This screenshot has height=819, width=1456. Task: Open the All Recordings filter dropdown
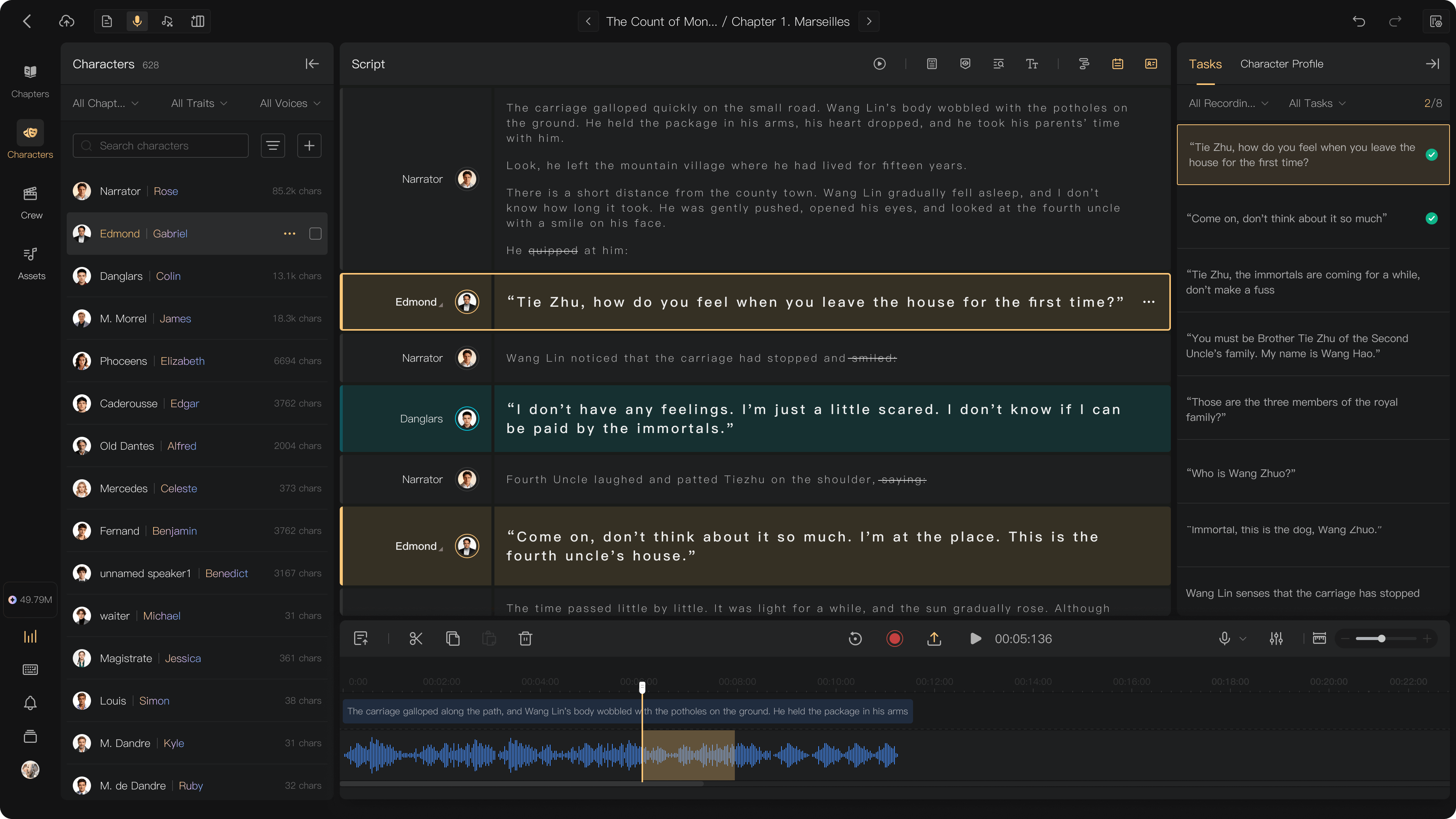click(x=1228, y=104)
